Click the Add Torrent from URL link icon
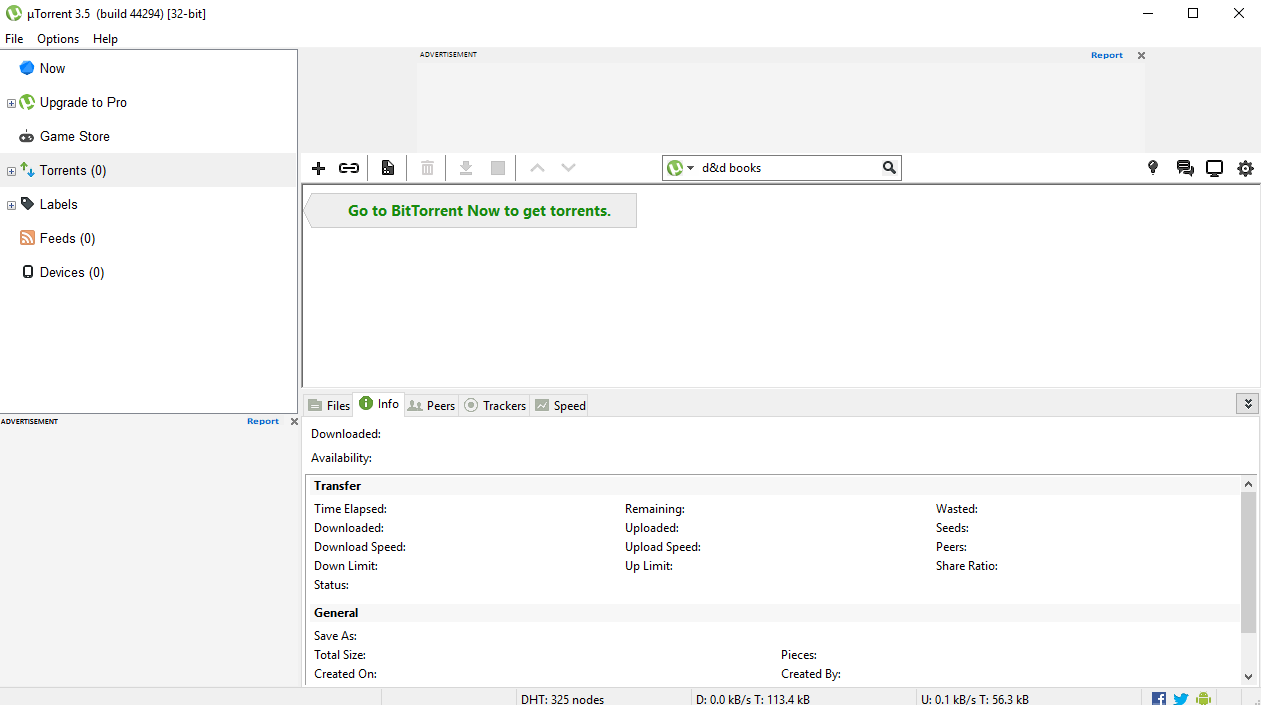This screenshot has width=1261, height=705. (349, 168)
